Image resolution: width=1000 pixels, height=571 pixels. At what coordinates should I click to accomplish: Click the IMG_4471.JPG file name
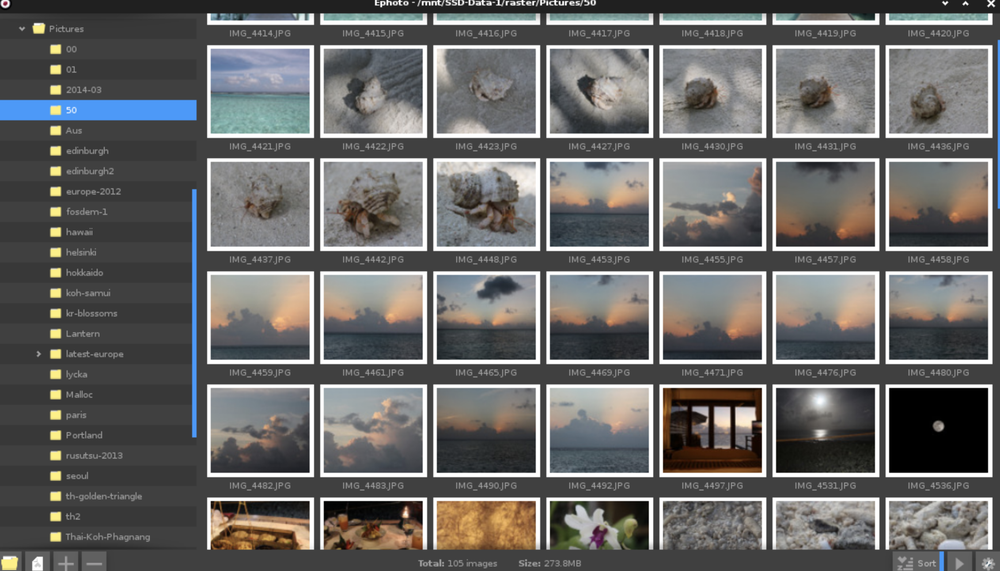(712, 373)
